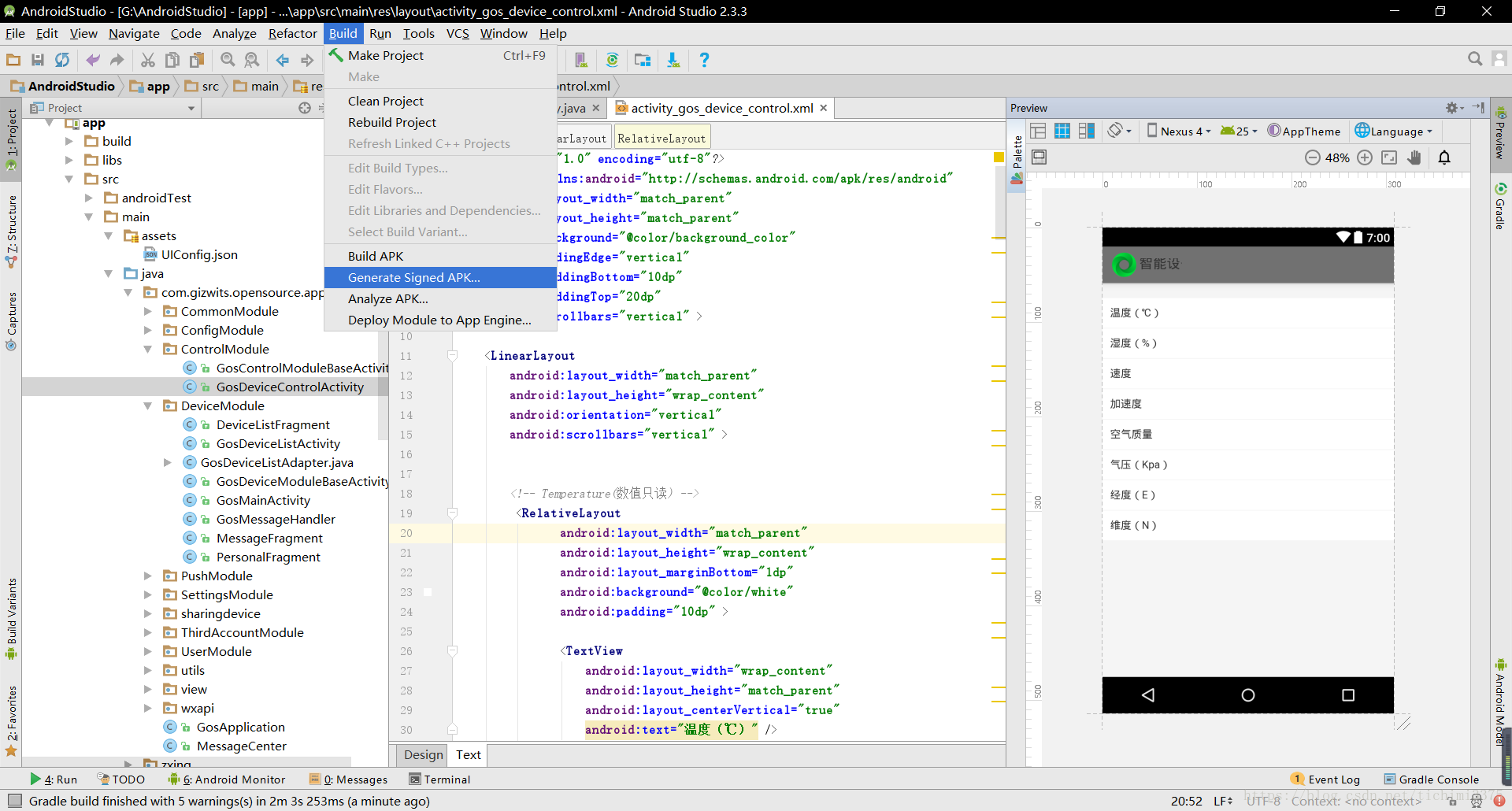
Task: Toggle the Blueprint view mode
Action: coord(1062,131)
